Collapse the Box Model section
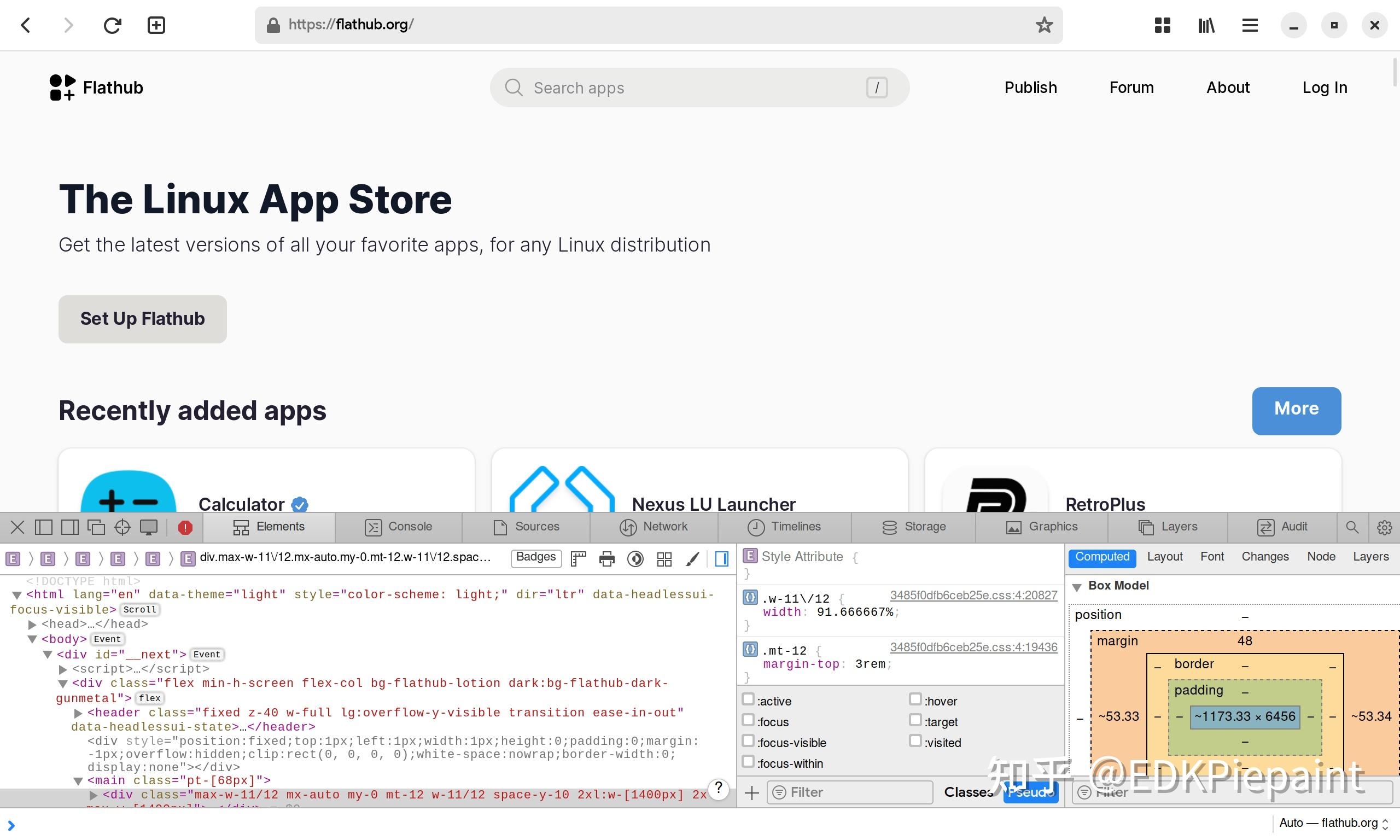Screen dimensions: 1400x840 pyautogui.click(x=1077, y=586)
